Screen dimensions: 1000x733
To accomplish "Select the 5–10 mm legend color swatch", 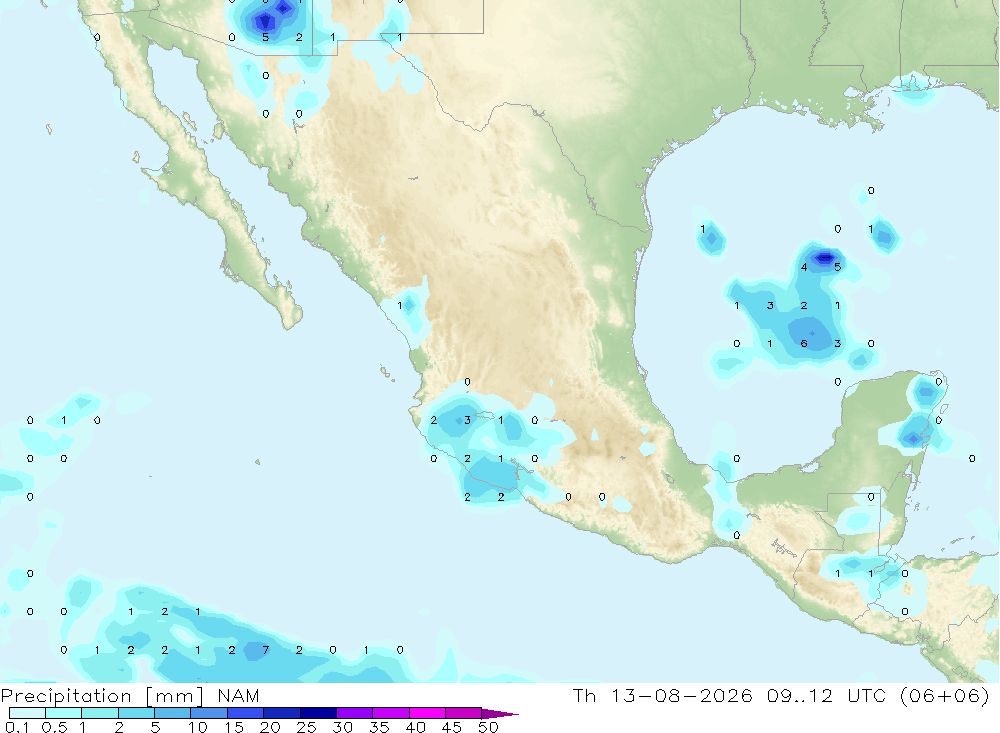I will pyautogui.click(x=172, y=713).
